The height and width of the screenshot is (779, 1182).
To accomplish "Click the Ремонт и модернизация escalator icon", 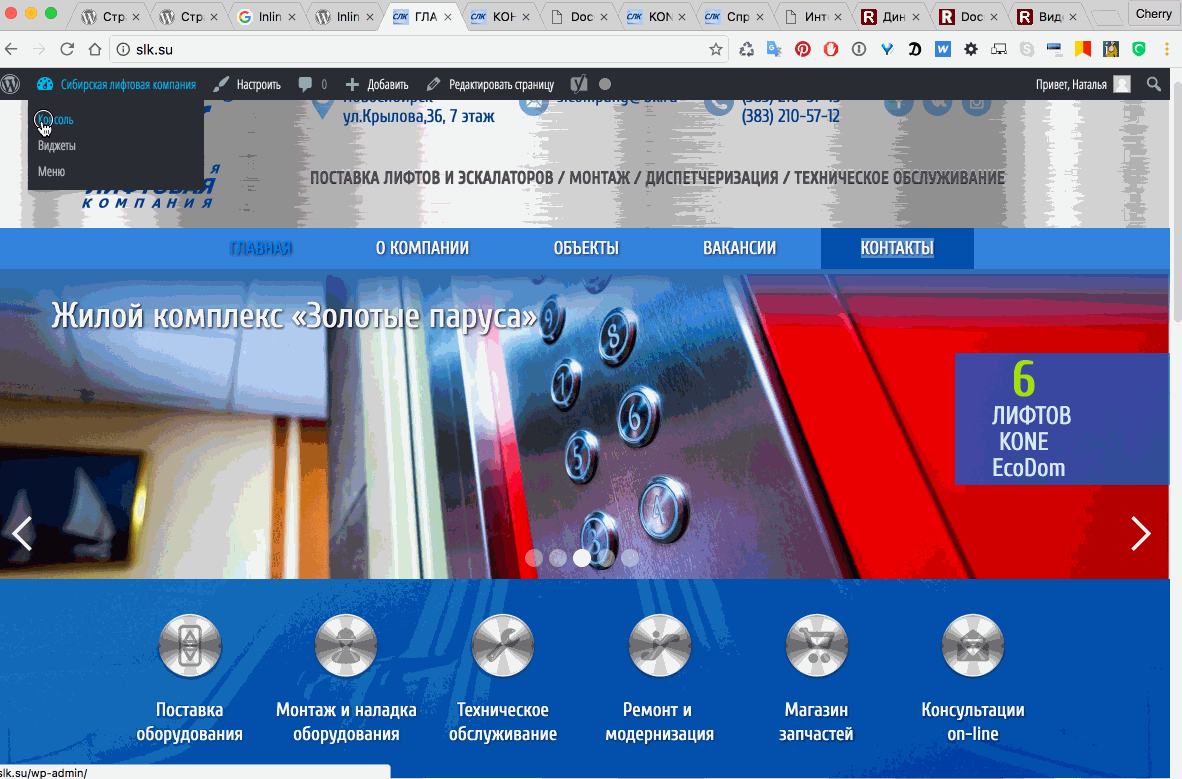I will (x=660, y=646).
